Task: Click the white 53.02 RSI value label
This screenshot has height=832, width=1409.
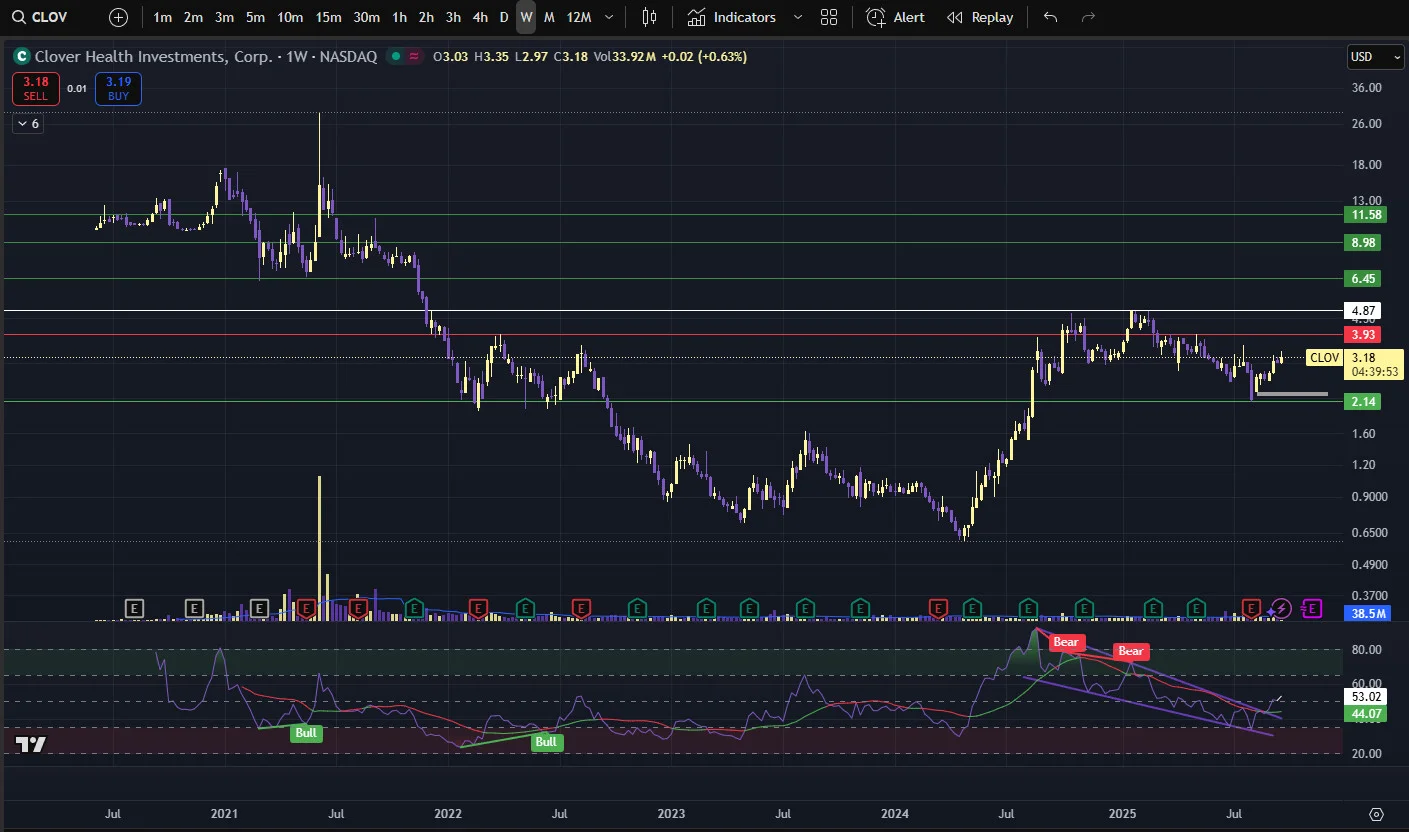Action: coord(1366,697)
